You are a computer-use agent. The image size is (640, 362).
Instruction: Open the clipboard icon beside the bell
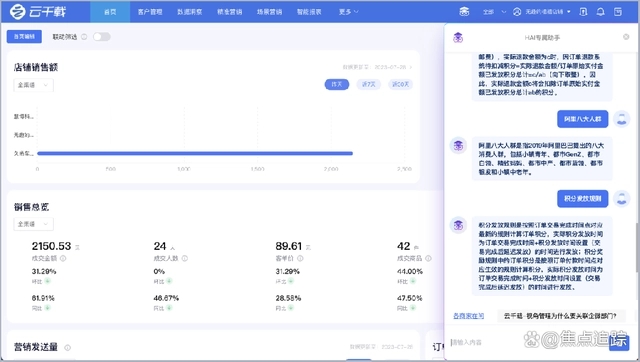point(618,11)
